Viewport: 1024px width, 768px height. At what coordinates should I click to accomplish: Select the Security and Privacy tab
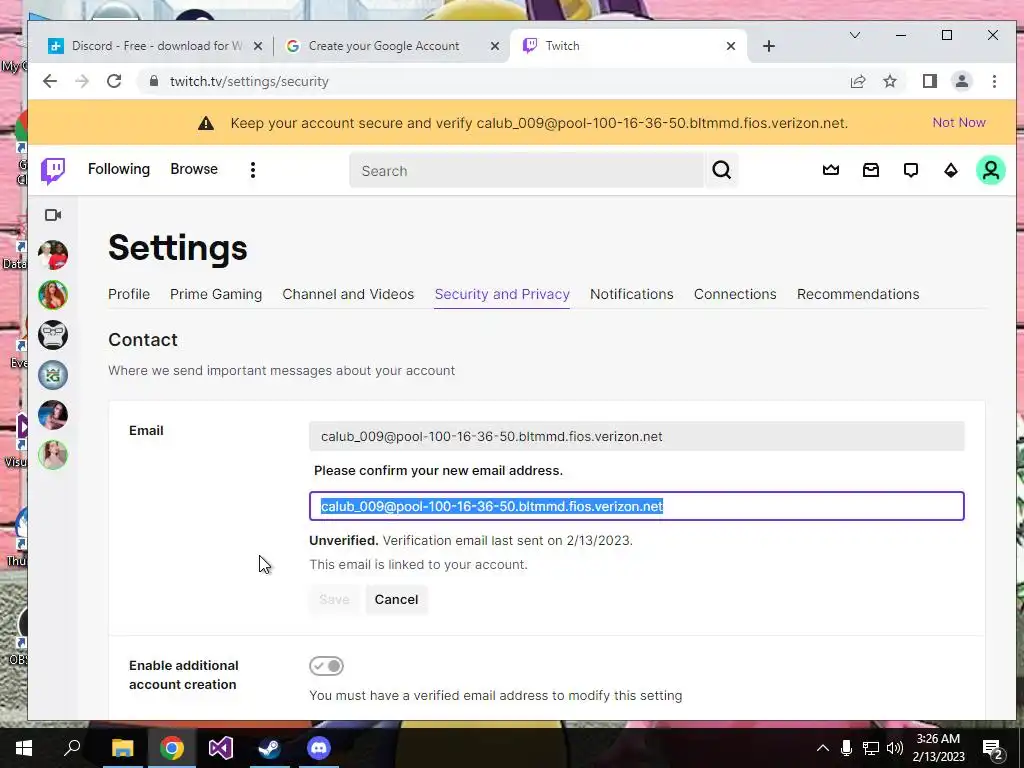click(502, 294)
